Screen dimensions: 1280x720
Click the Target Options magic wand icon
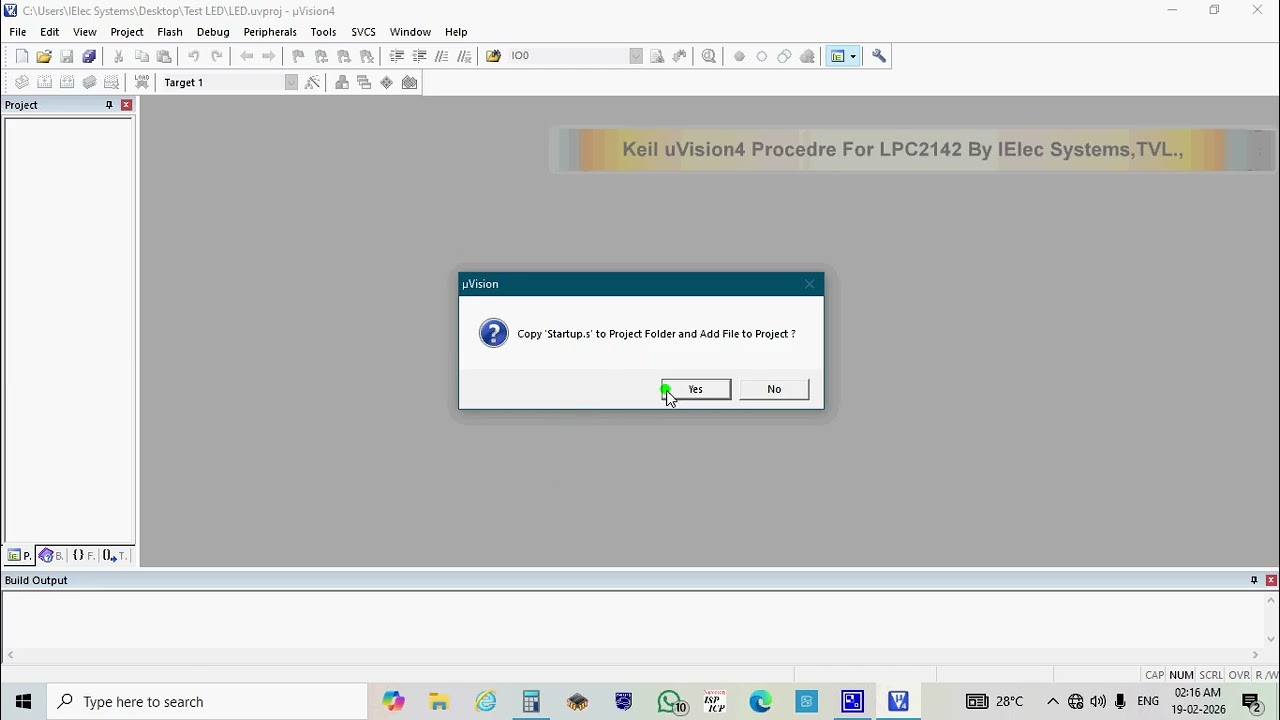point(313,82)
